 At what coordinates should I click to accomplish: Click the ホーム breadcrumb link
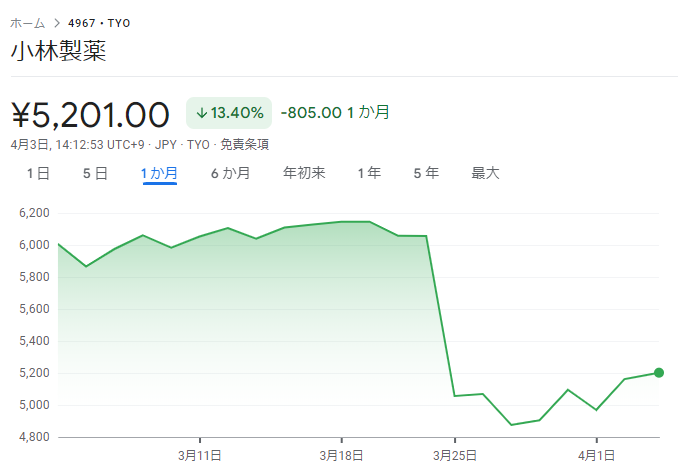29,22
